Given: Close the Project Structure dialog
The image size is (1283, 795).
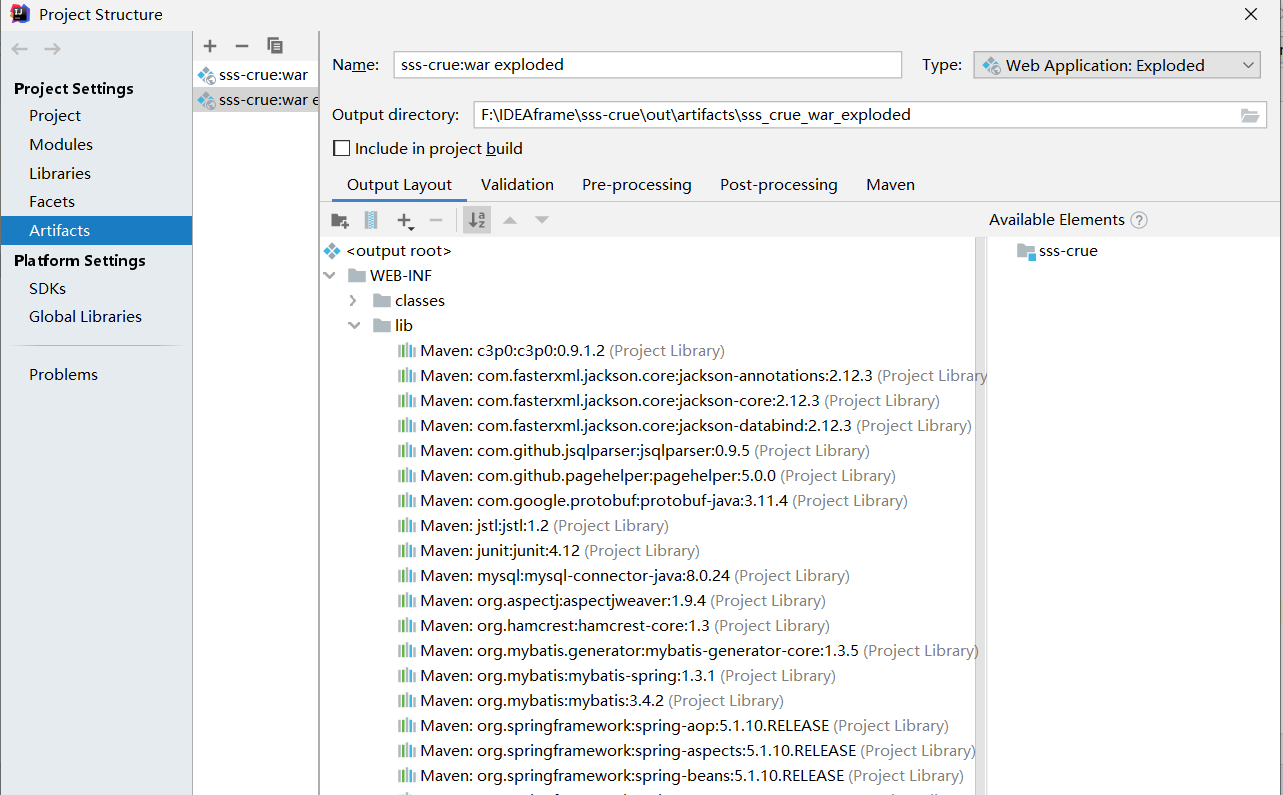Looking at the screenshot, I should [1250, 14].
